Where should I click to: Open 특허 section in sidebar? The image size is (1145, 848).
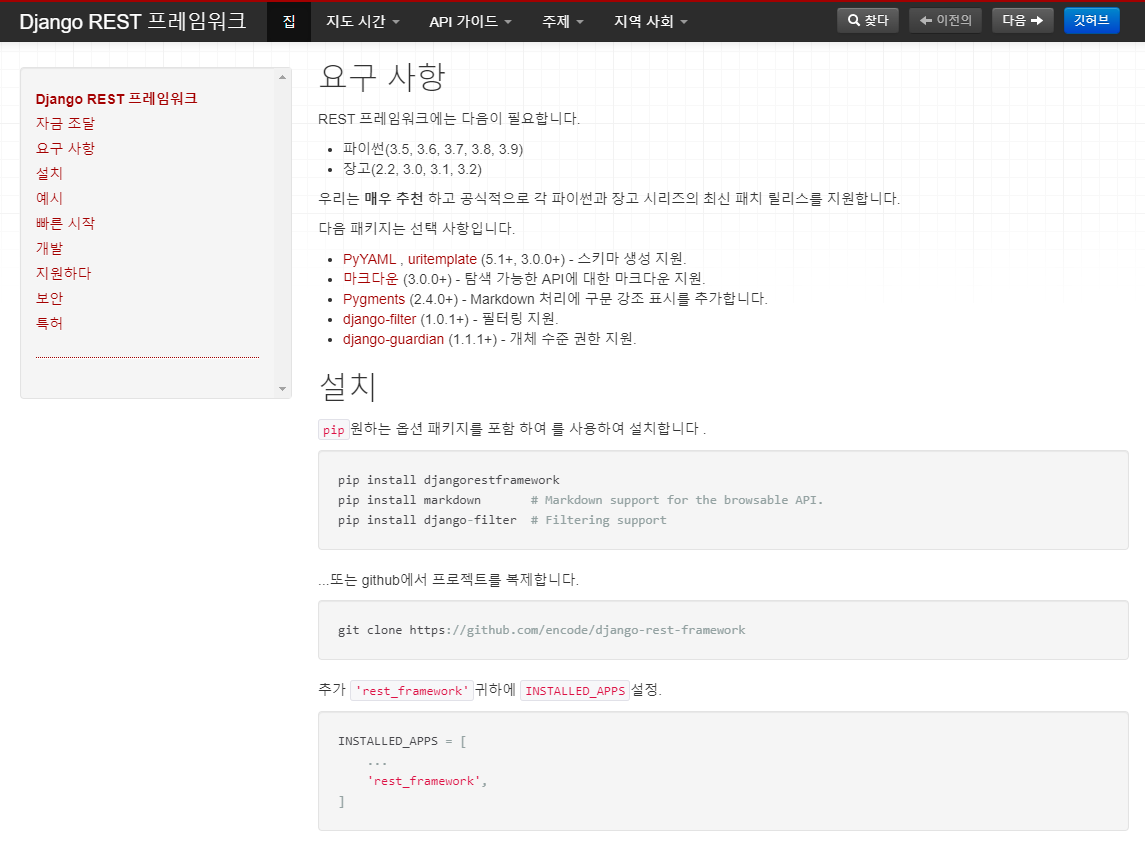49,323
